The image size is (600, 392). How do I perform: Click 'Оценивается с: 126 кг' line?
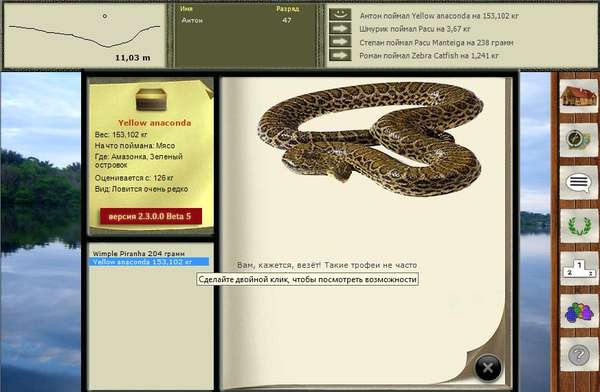(134, 178)
